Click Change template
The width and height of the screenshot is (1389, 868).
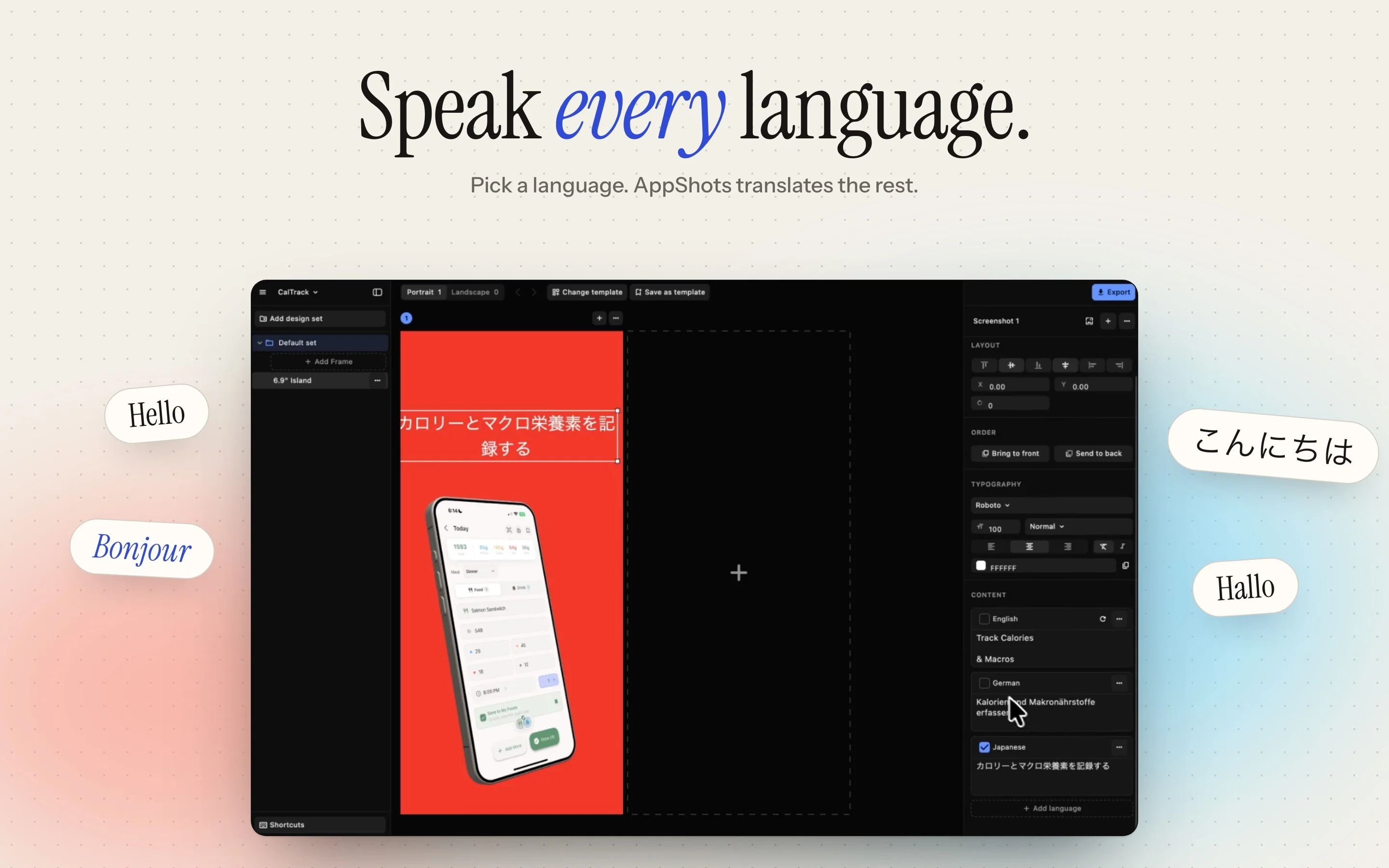coord(587,292)
